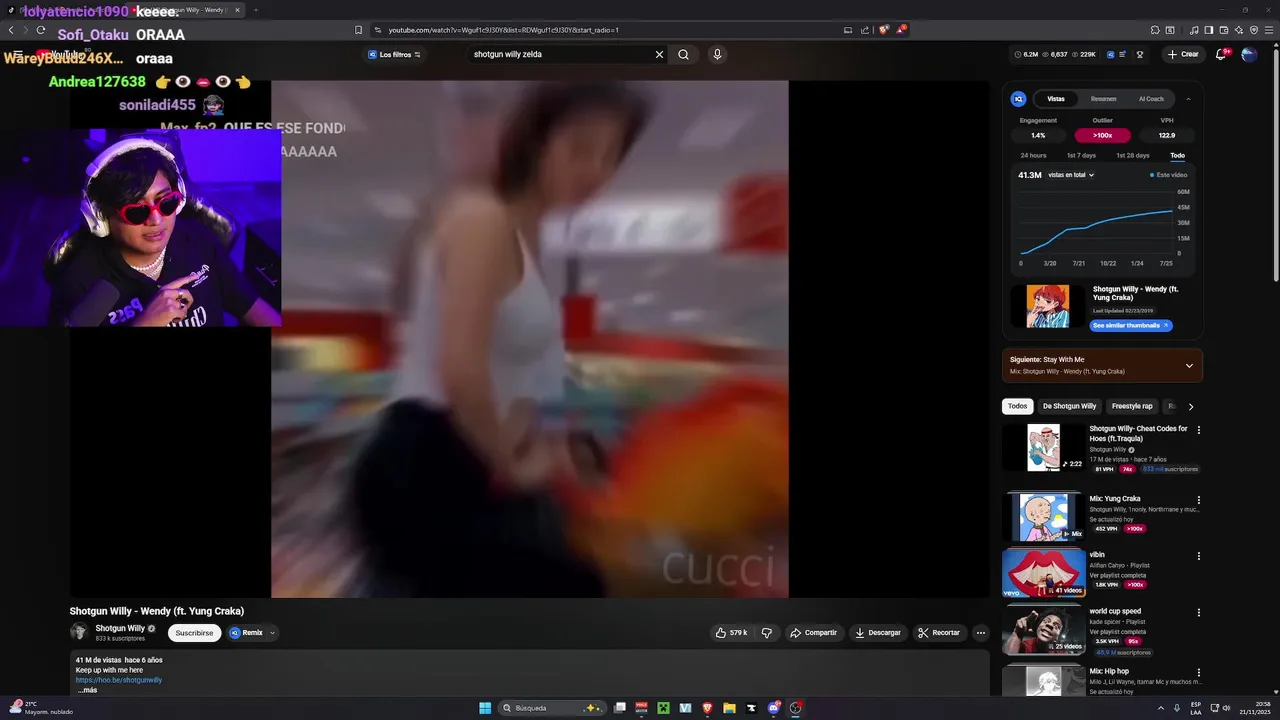The width and height of the screenshot is (1280, 720).
Task: Open the three-dot more actions menu
Action: click(981, 632)
